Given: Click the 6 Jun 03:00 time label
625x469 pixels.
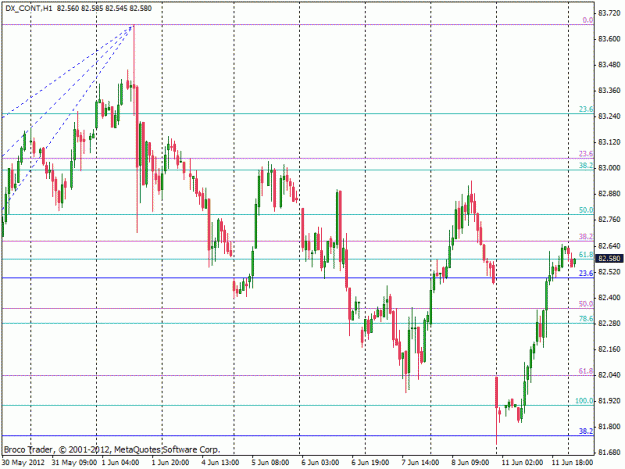Looking at the screenshot, I should (x=320, y=462).
